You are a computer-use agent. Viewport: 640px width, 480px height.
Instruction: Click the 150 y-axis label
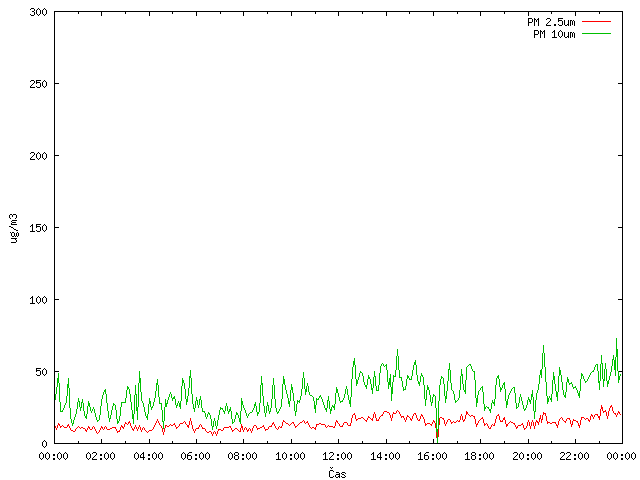[38, 228]
